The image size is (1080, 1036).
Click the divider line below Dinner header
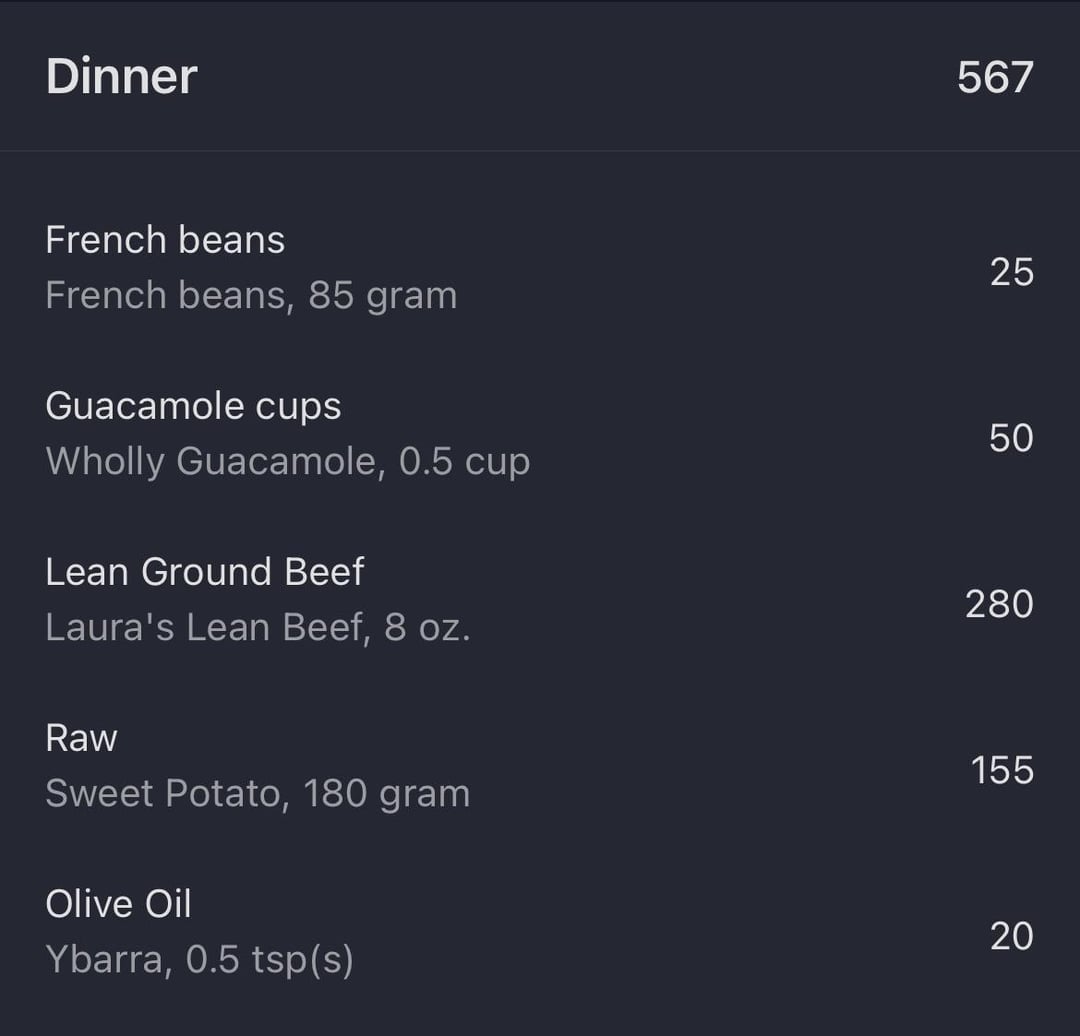540,151
